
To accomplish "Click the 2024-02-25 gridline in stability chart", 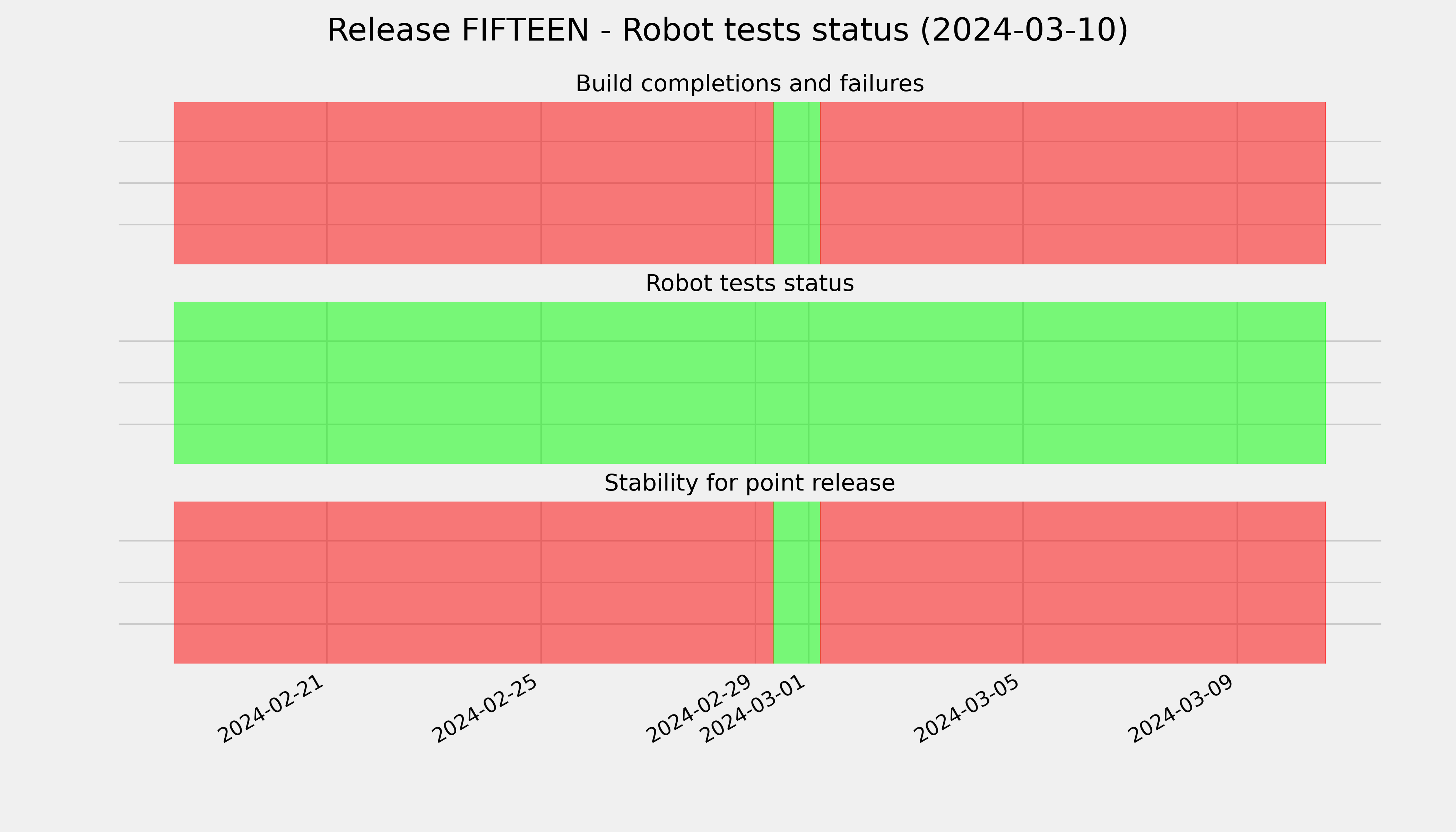I will (541, 582).
